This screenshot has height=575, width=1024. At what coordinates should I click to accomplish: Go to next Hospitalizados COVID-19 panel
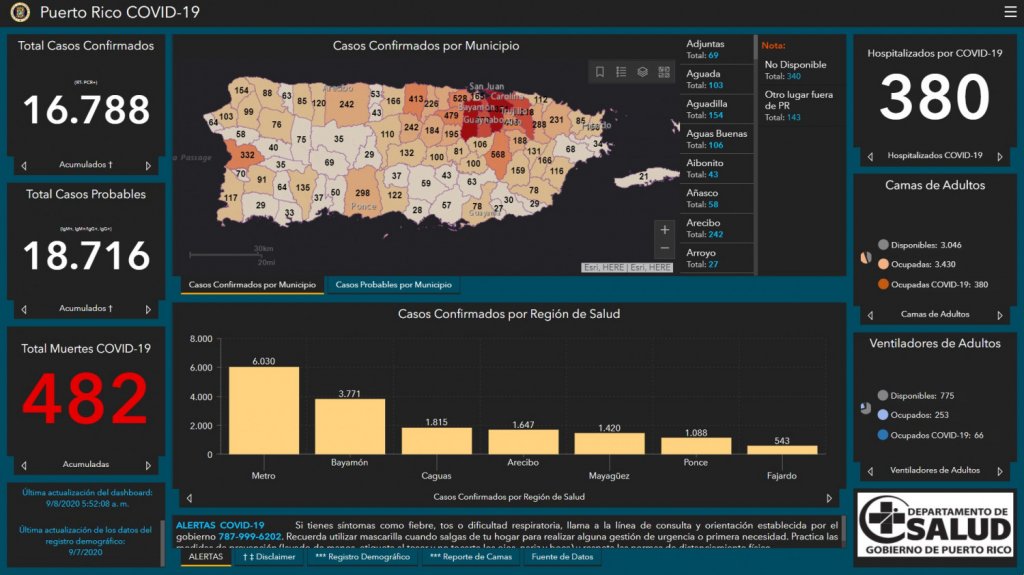click(1000, 156)
